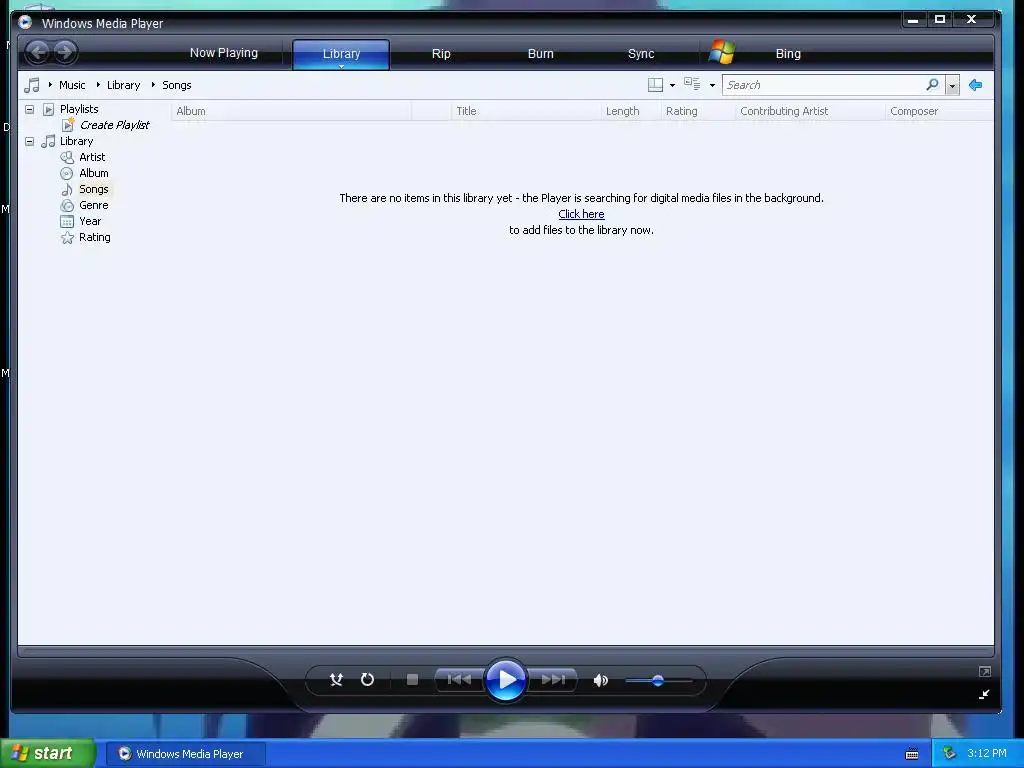Click the Windows logo icon beside Bing
1024x768 pixels.
tap(722, 52)
